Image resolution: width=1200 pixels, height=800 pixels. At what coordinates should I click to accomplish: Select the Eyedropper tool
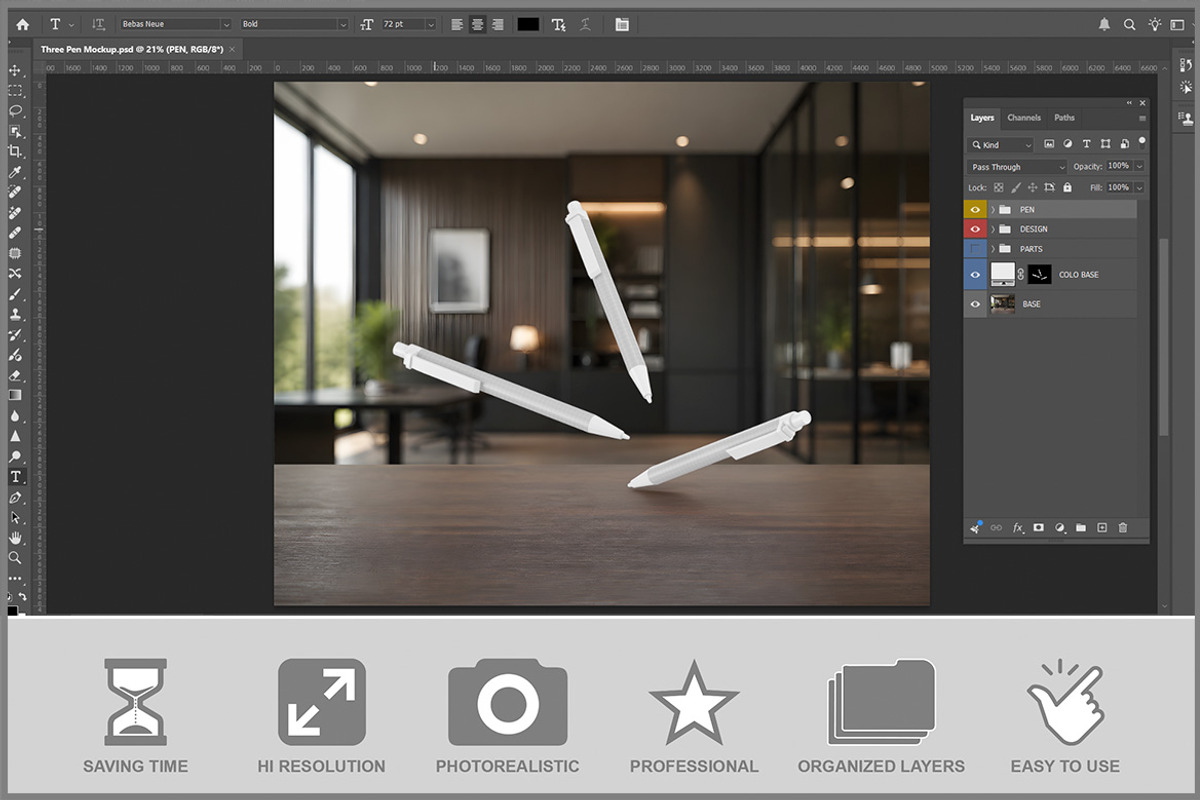[15, 172]
